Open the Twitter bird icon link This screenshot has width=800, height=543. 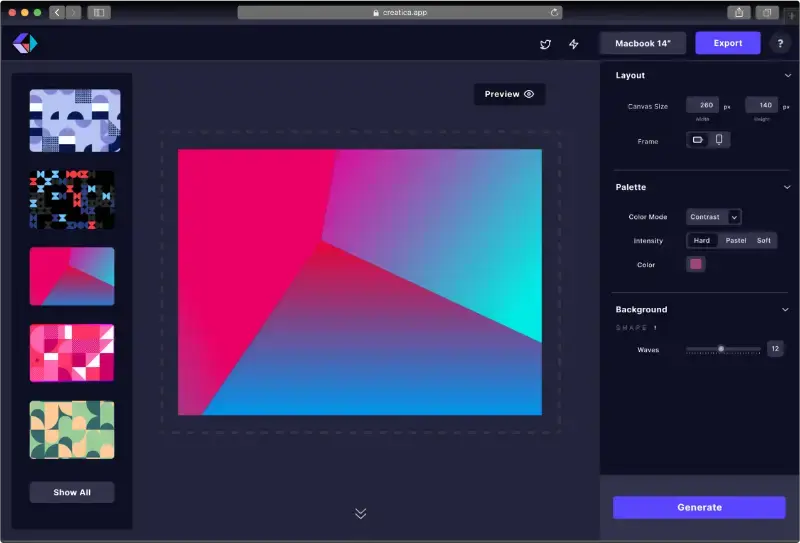[x=545, y=44]
